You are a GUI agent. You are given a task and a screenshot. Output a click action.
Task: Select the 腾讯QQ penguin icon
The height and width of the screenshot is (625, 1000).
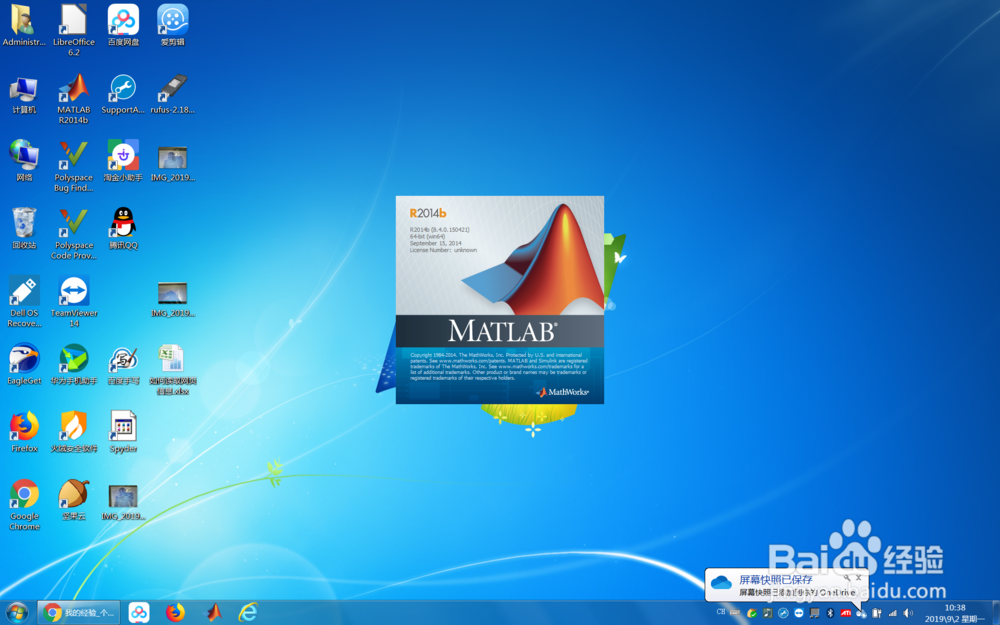tap(123, 228)
